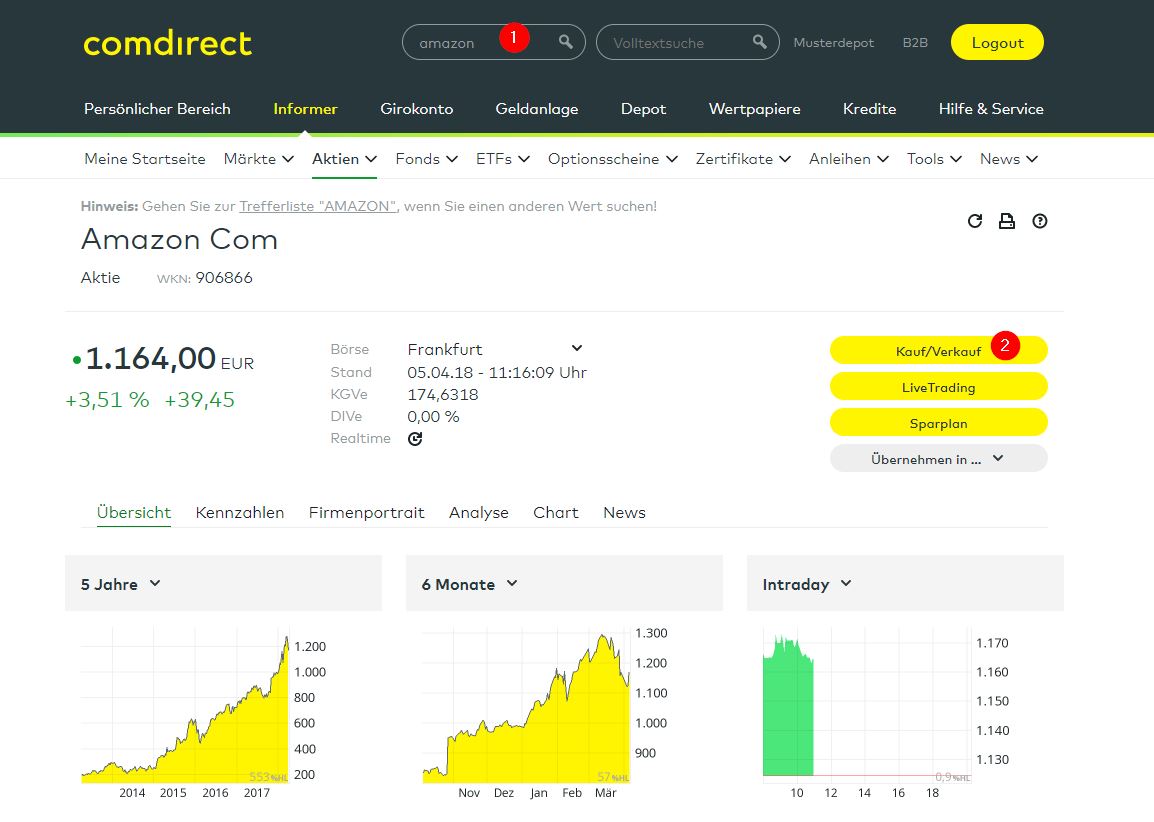
Task: Change the 5 Jahre chart period
Action: 121,584
